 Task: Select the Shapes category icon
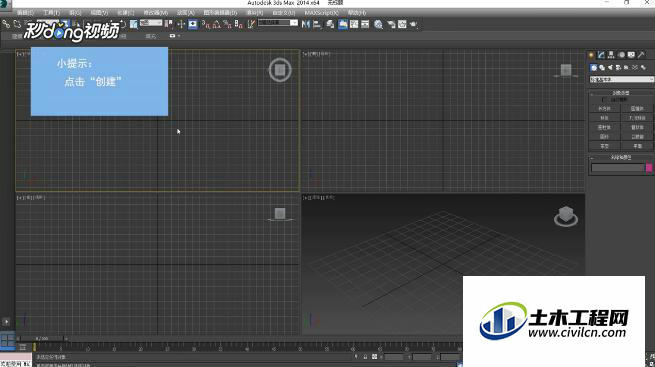602,68
